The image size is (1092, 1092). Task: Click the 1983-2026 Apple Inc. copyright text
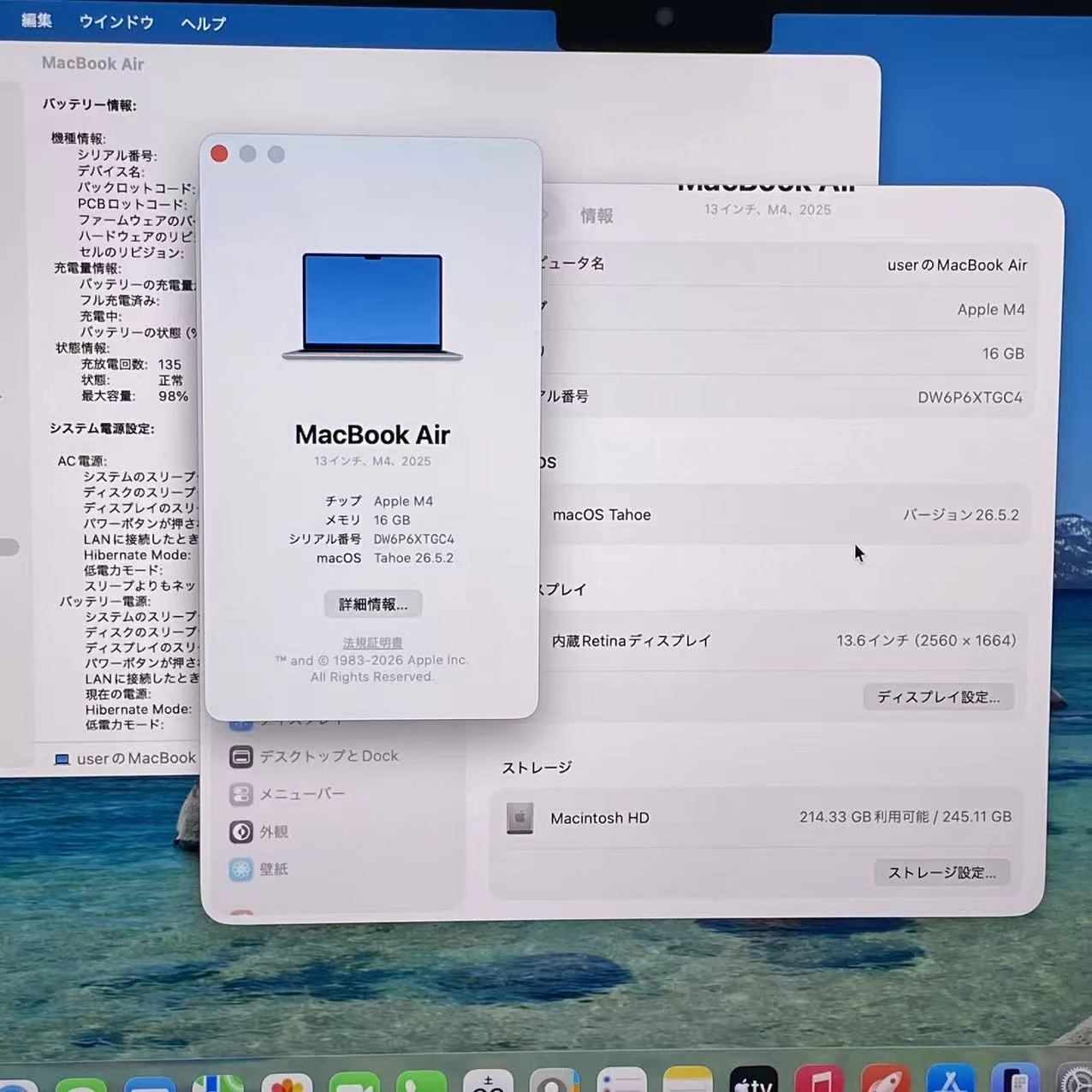click(371, 661)
